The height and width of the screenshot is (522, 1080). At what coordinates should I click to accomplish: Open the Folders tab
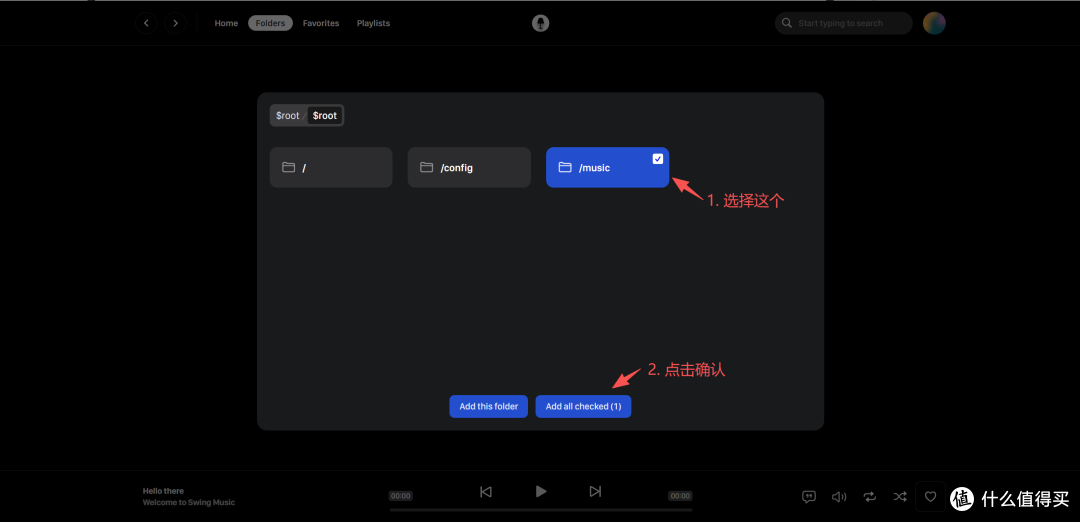coord(270,23)
